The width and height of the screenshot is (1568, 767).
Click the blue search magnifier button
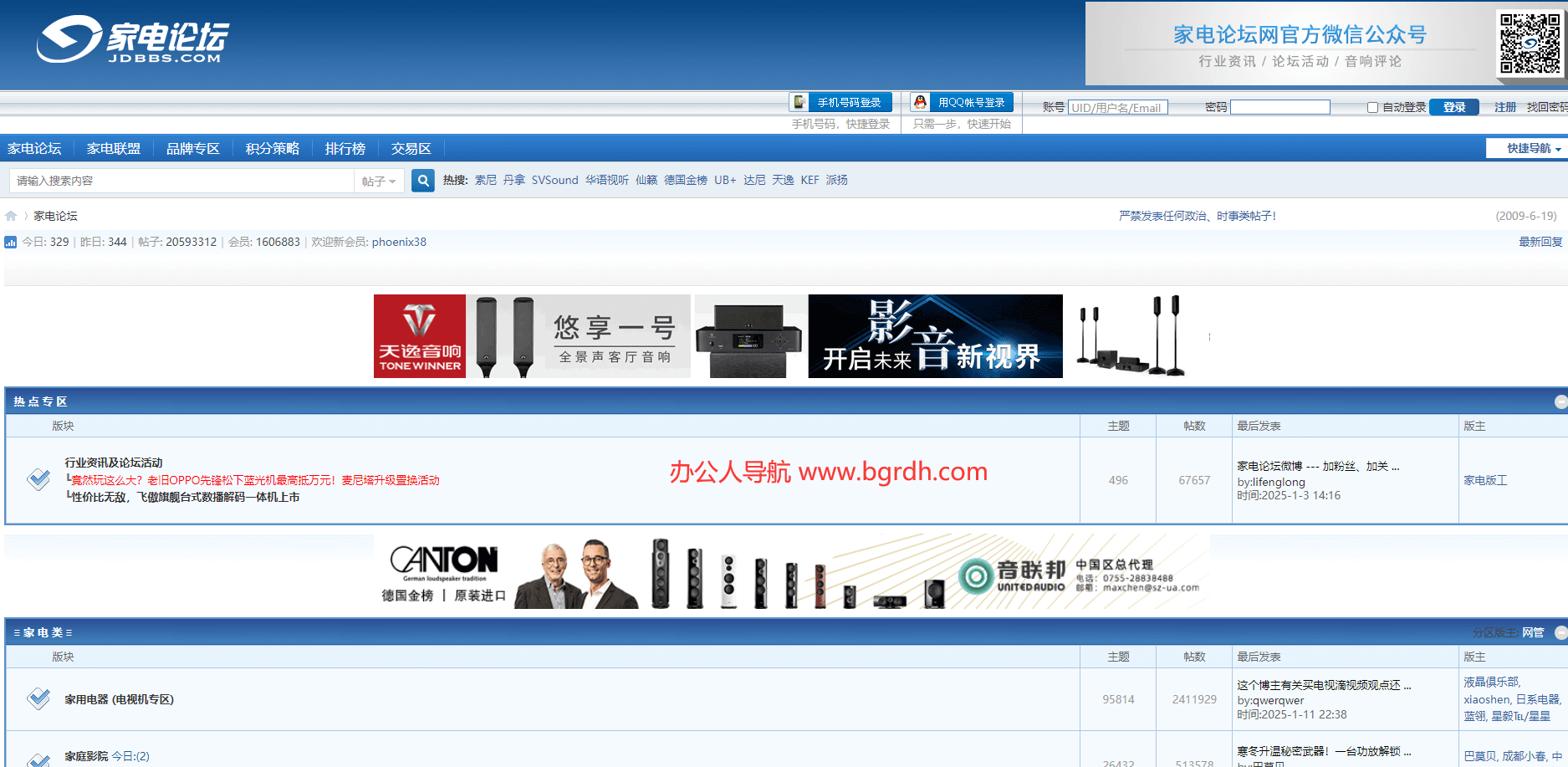[423, 181]
